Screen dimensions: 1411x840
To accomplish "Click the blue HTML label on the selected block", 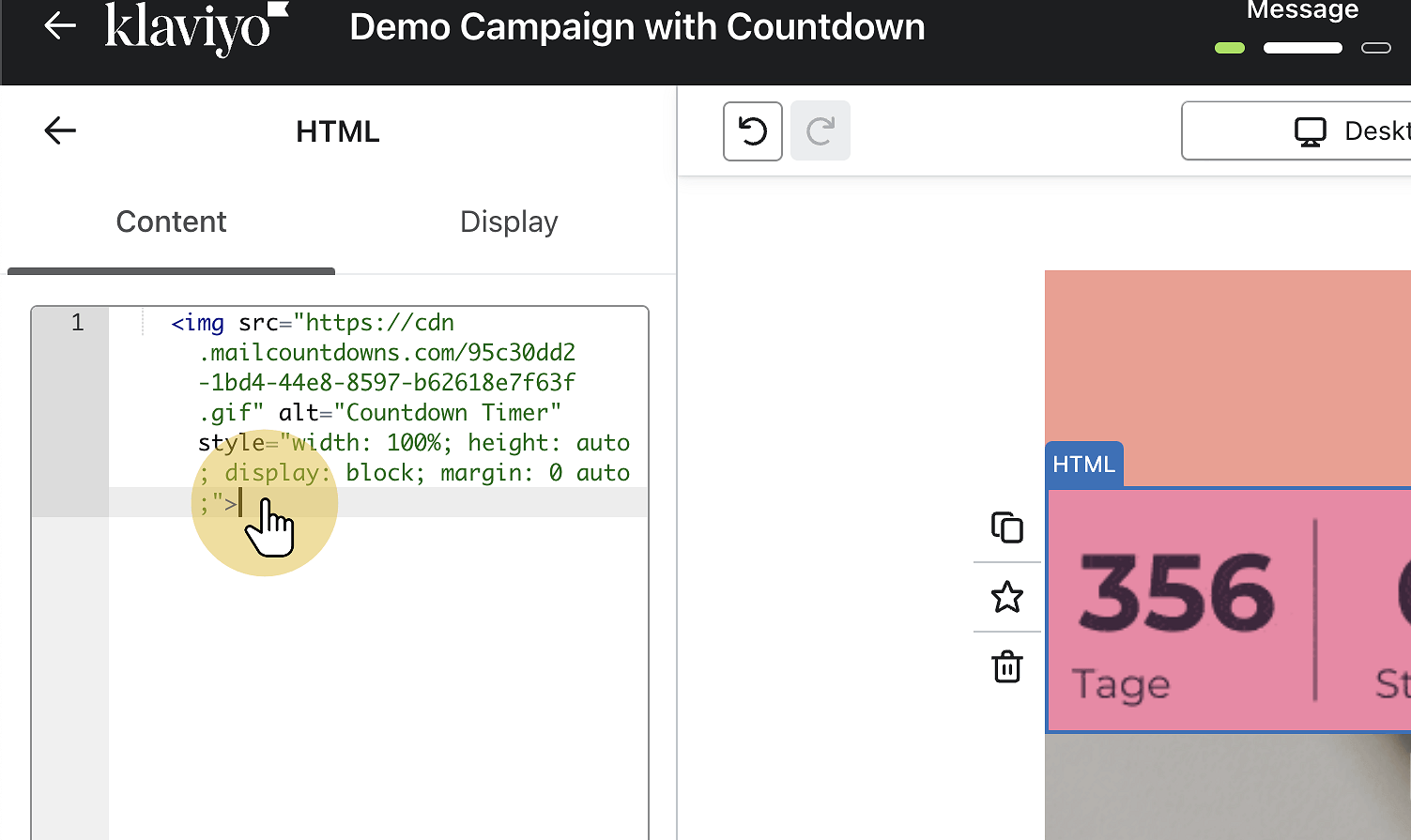I will 1083,463.
